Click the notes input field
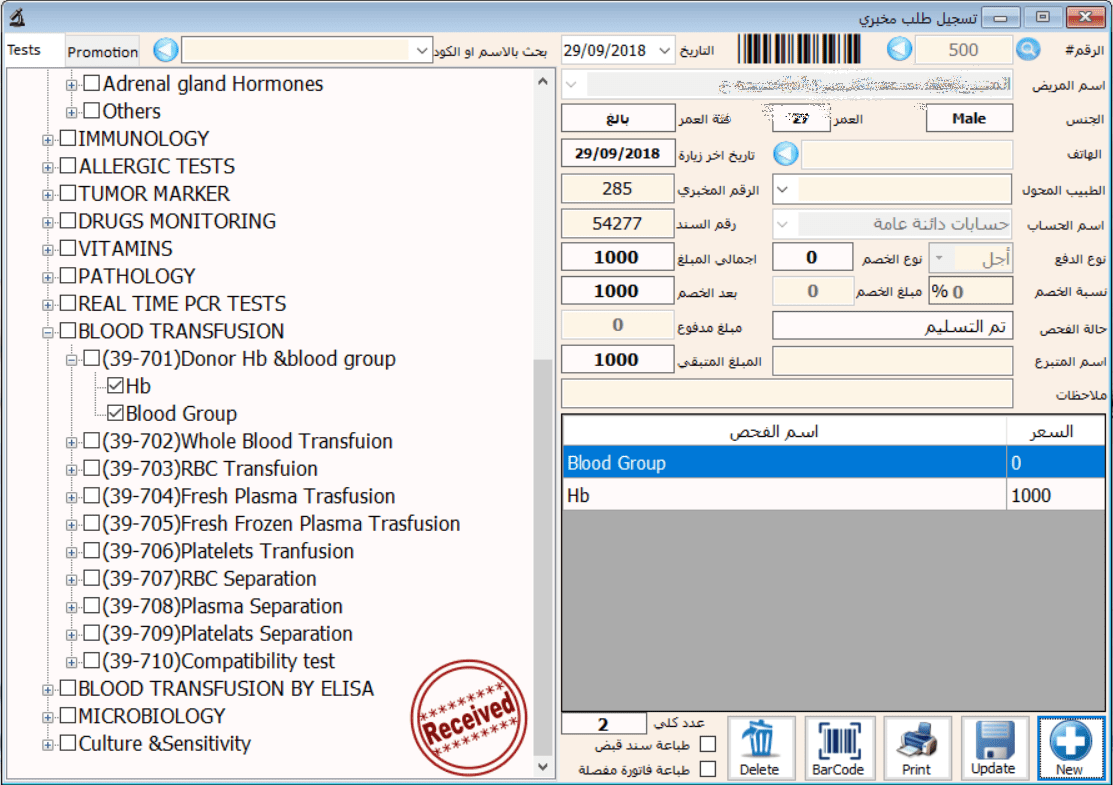 [x=786, y=393]
